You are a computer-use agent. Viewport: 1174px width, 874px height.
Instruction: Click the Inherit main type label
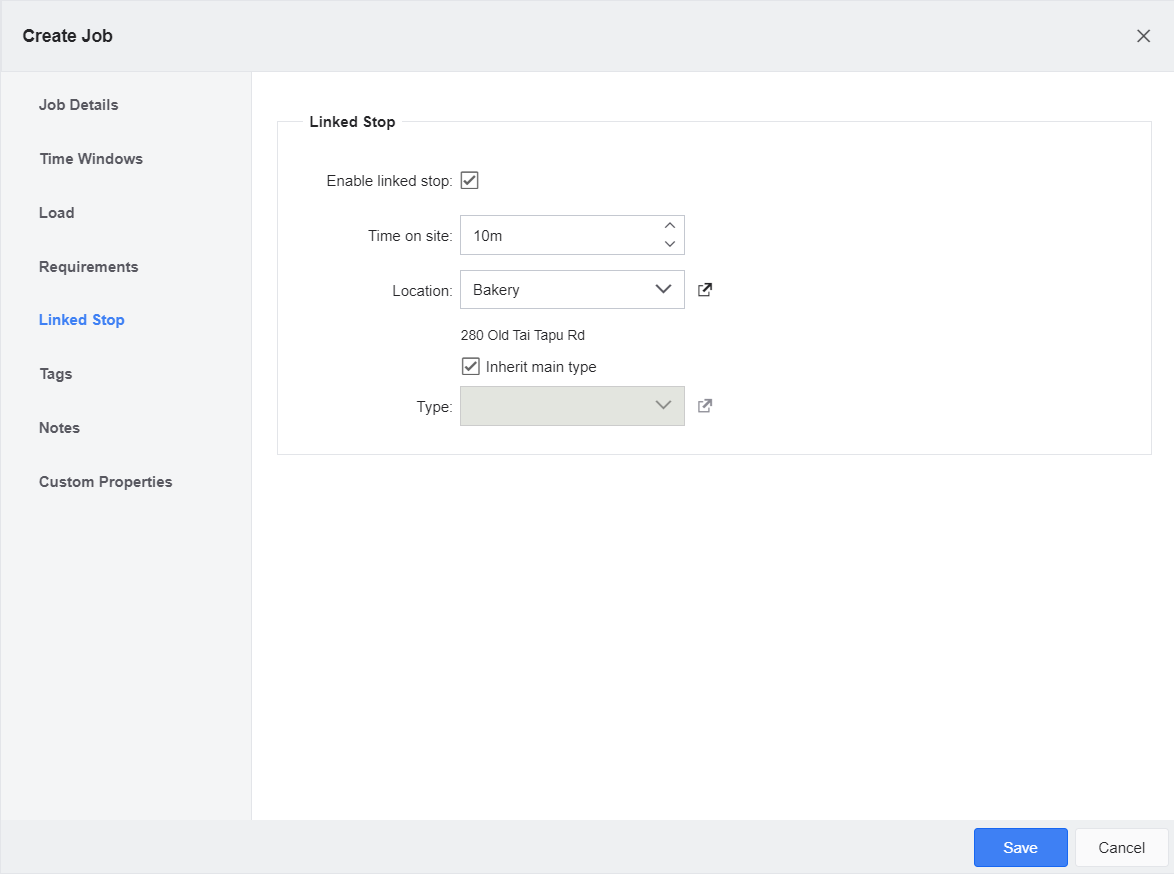point(541,367)
